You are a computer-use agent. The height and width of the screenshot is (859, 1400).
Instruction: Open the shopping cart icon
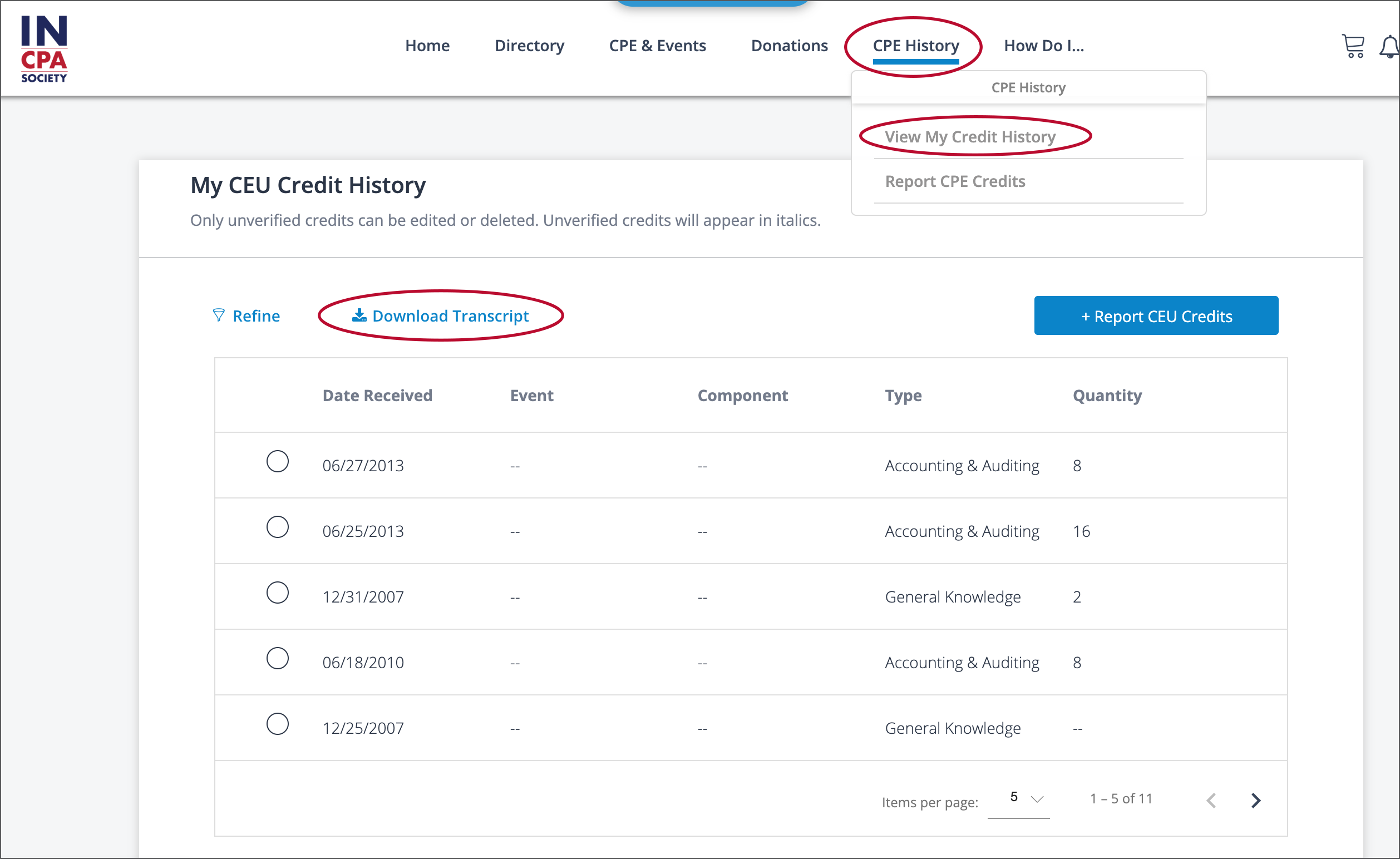[x=1353, y=47]
